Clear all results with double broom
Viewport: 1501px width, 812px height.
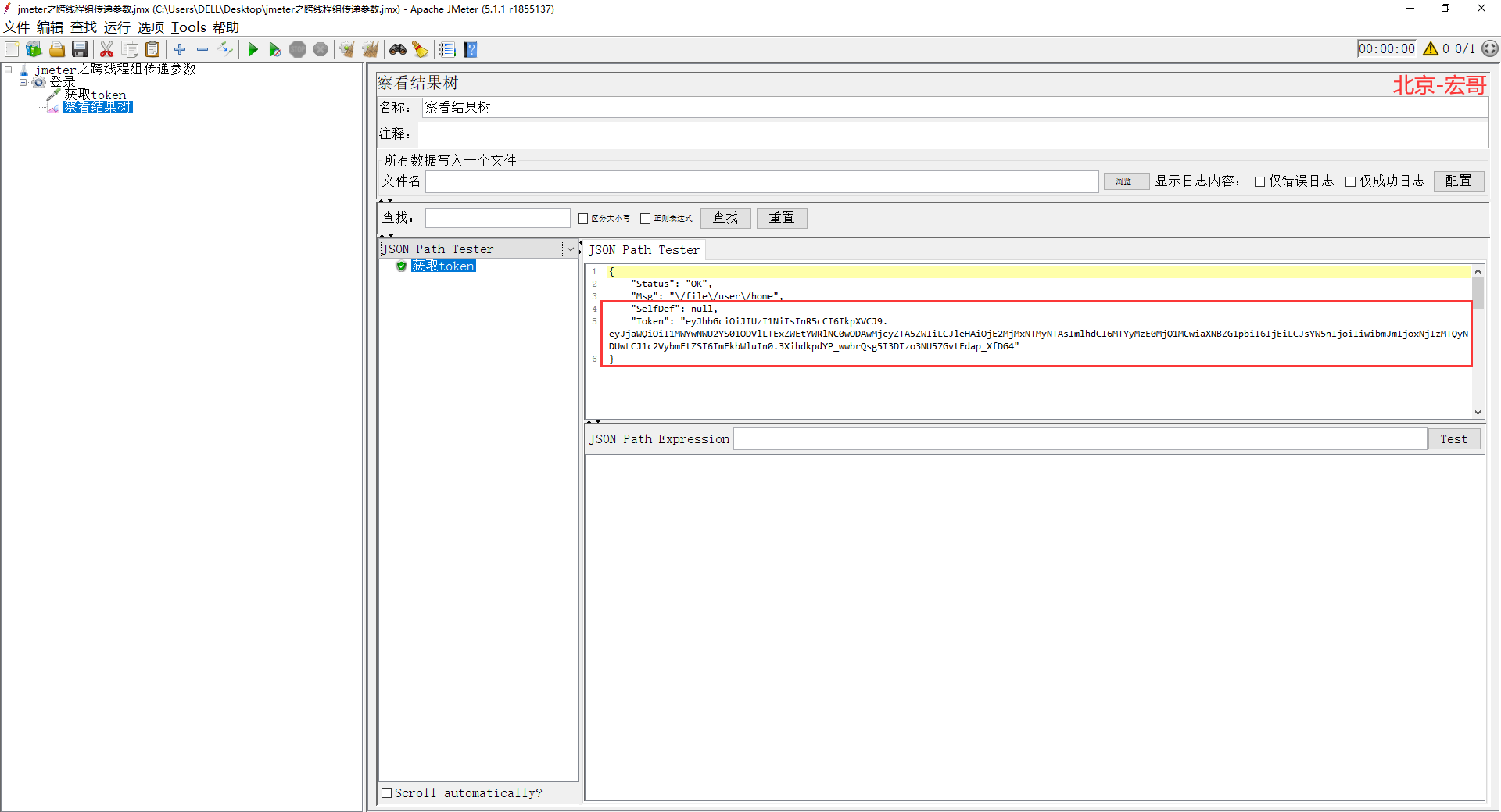(371, 49)
